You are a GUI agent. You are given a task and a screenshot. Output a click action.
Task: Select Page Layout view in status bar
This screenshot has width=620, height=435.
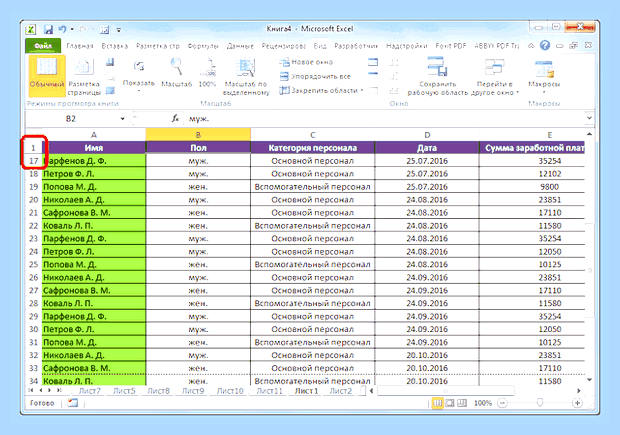click(x=450, y=403)
